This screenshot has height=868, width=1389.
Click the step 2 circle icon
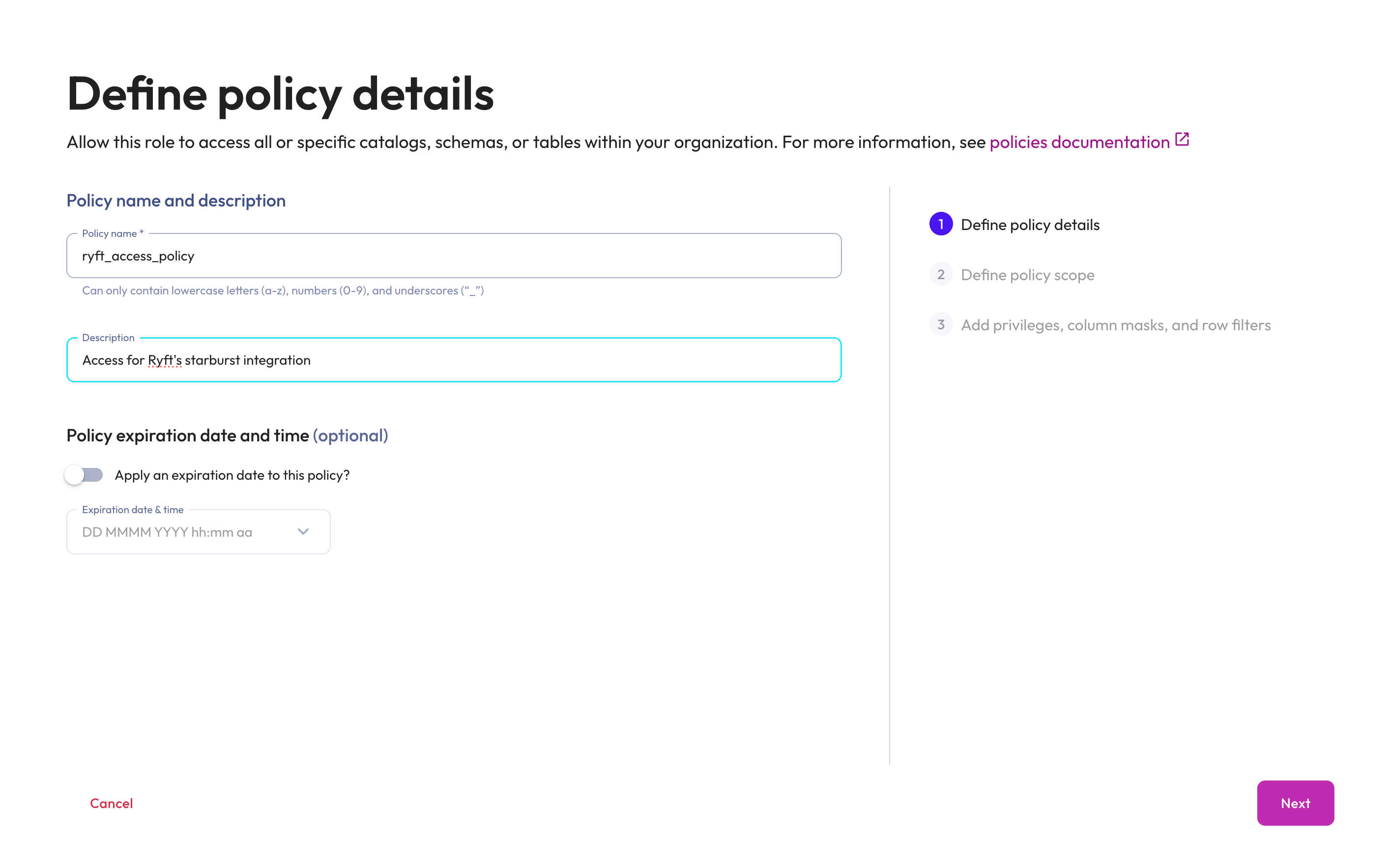coord(940,274)
